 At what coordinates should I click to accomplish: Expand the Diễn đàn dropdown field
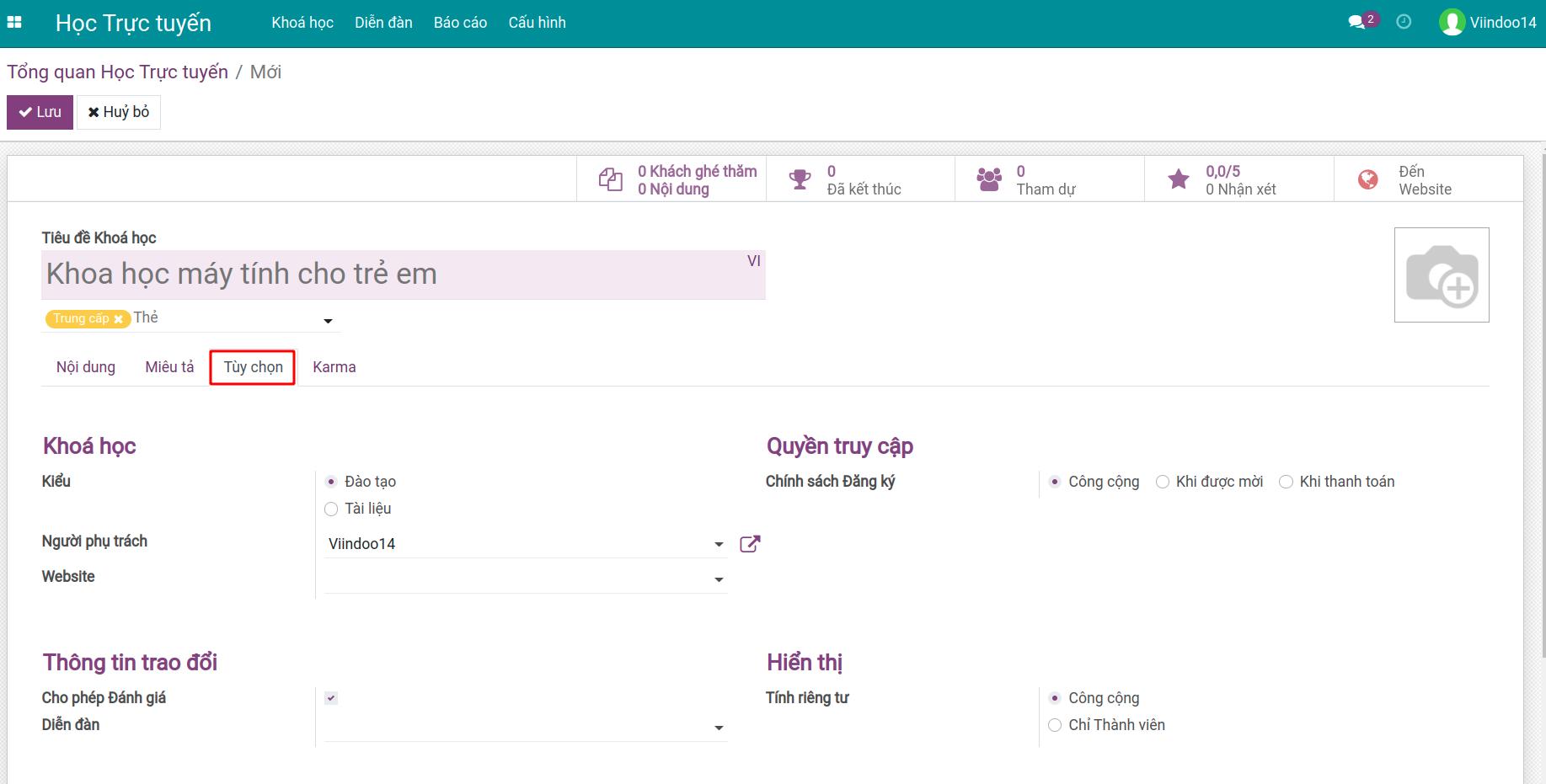tap(719, 728)
